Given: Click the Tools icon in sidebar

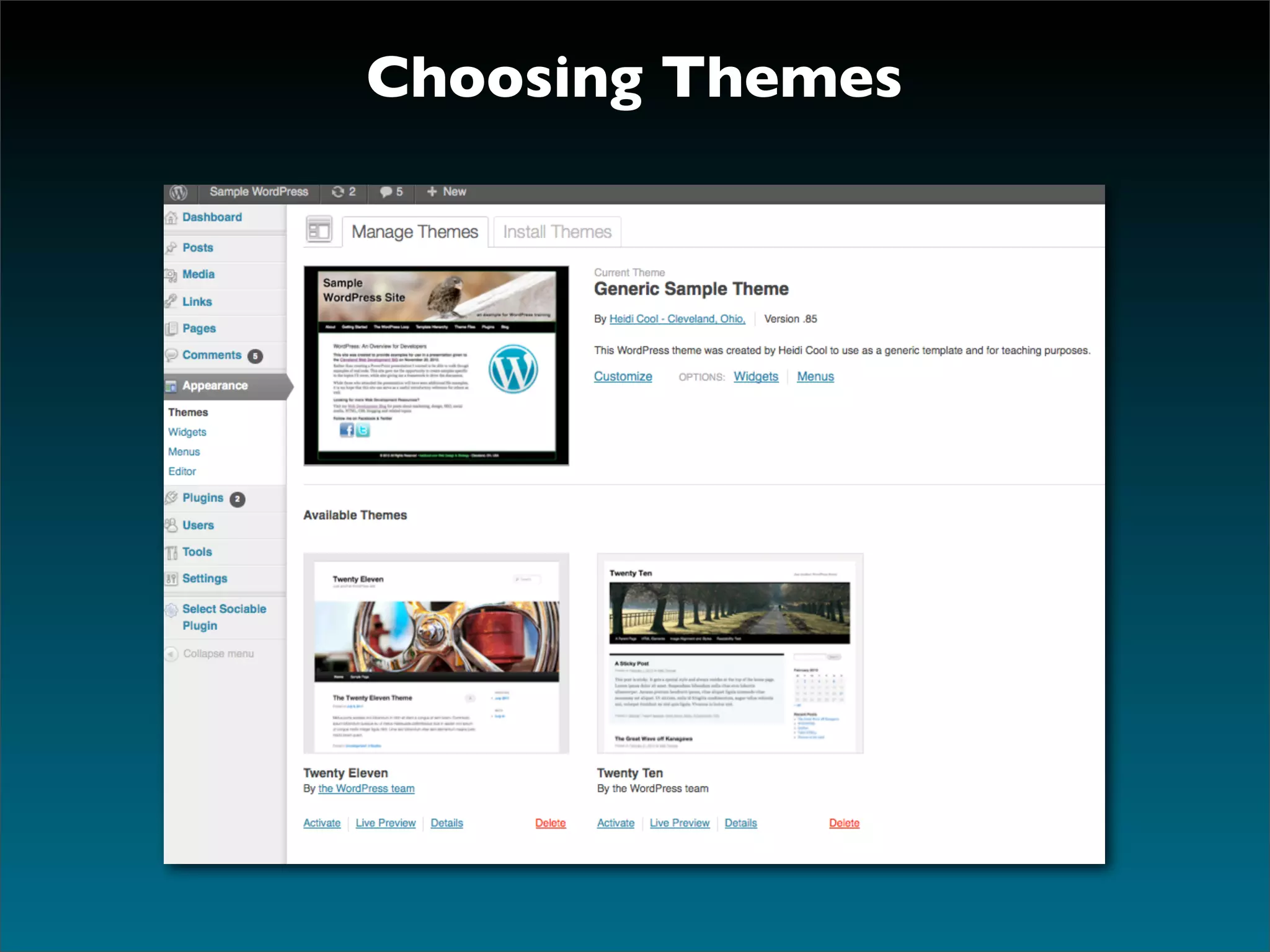Looking at the screenshot, I should pos(171,552).
